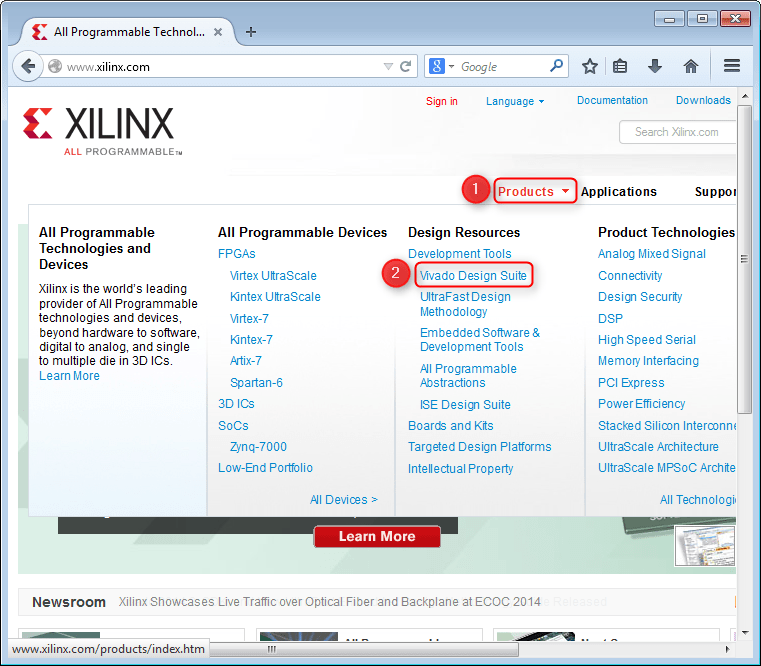Open the Google search engine dropdown
The width and height of the screenshot is (761, 666).
click(x=441, y=67)
